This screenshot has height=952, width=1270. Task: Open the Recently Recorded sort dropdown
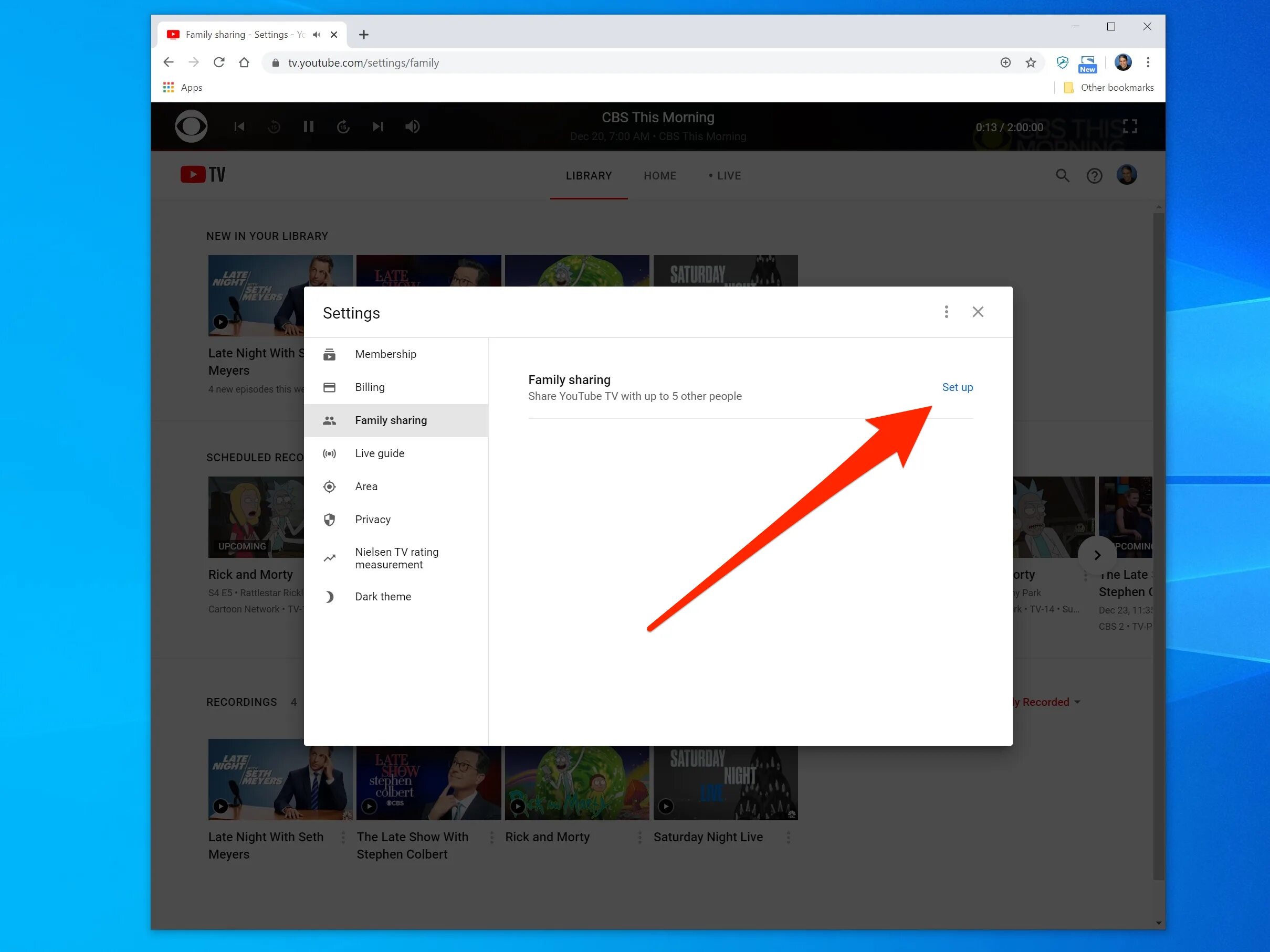point(1046,702)
